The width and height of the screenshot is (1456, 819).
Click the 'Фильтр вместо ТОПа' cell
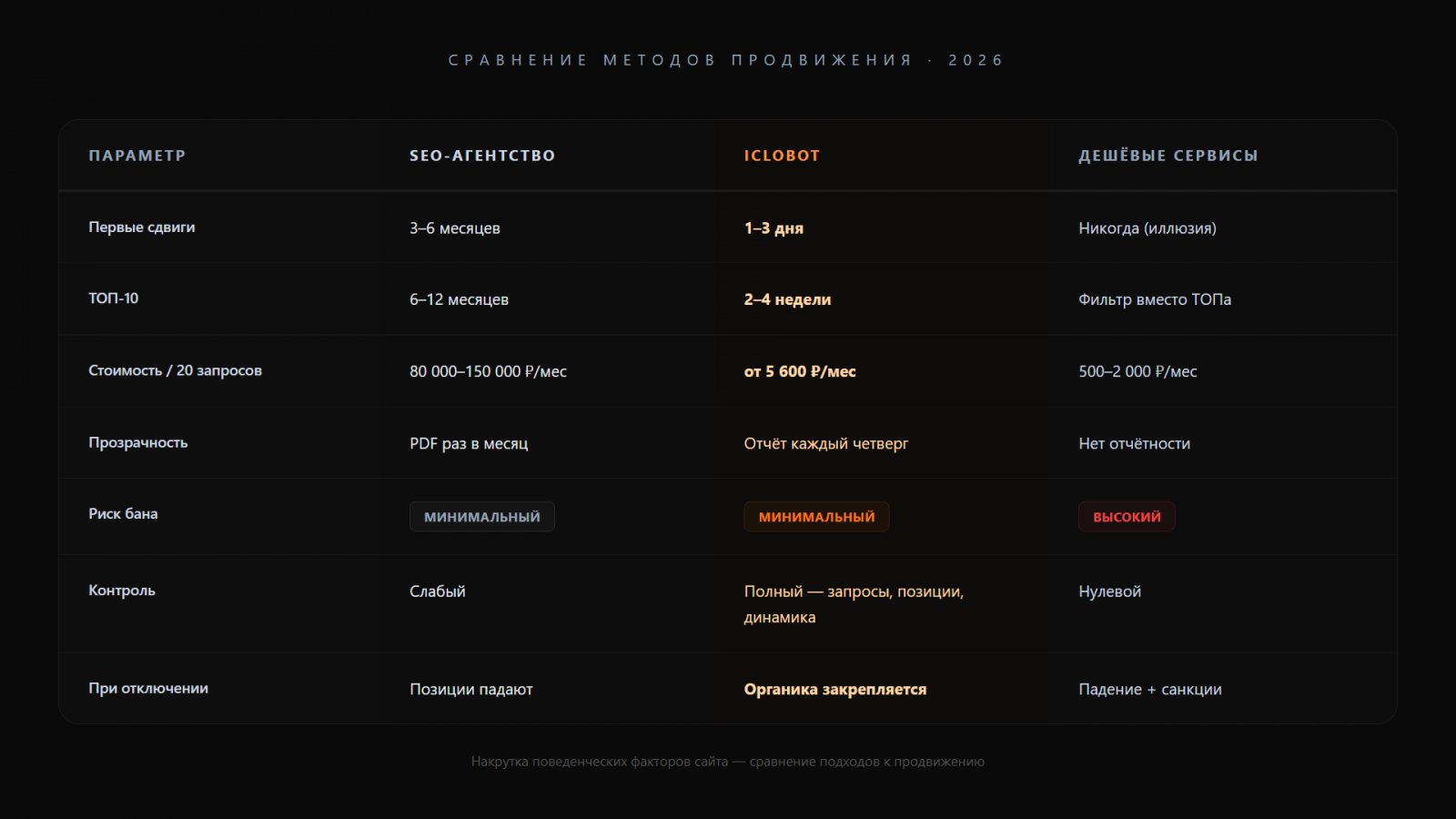[x=1155, y=299]
